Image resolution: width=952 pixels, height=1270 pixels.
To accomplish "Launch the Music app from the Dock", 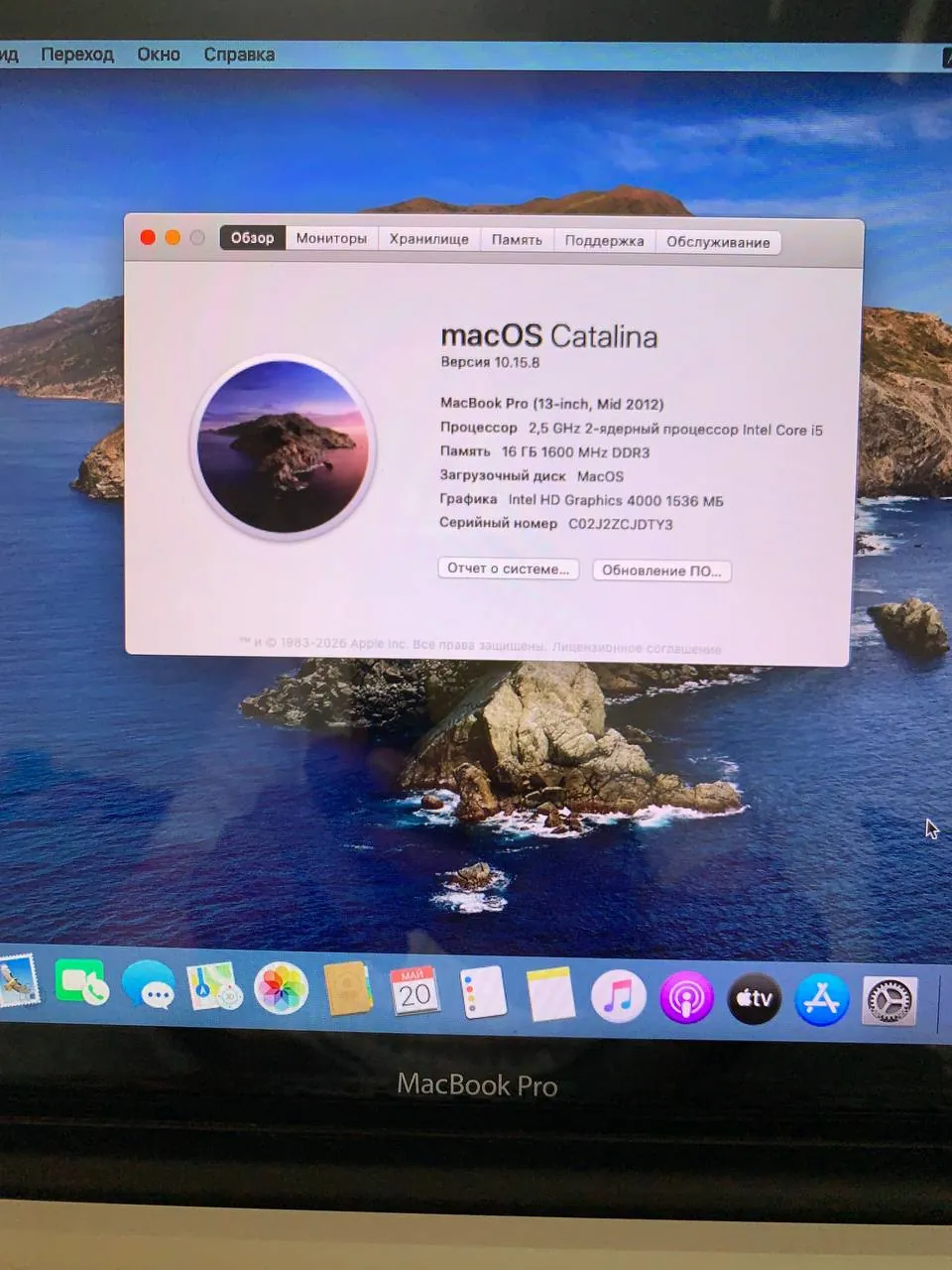I will point(618,996).
